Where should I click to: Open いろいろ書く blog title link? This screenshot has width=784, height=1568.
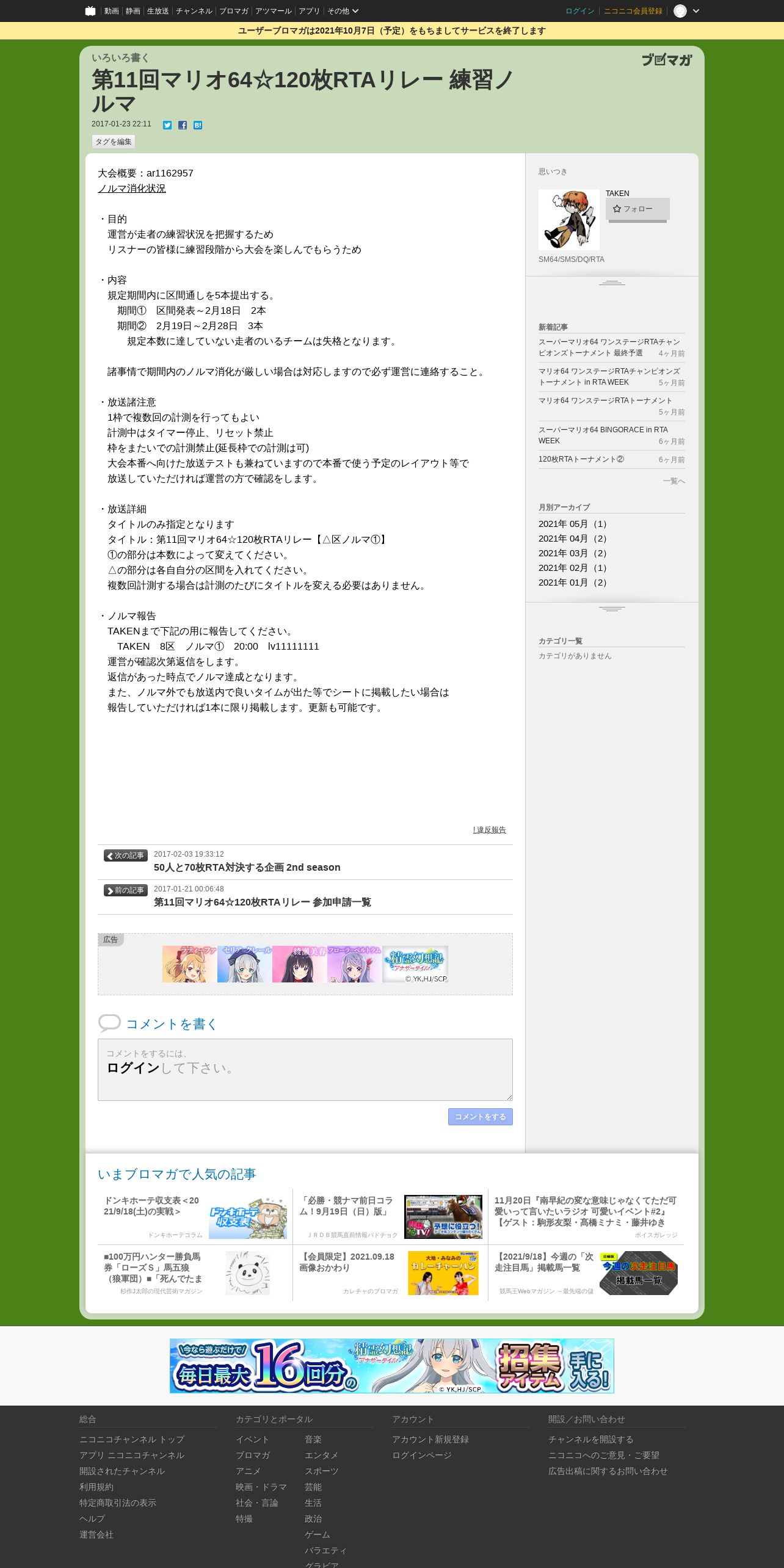pos(120,57)
